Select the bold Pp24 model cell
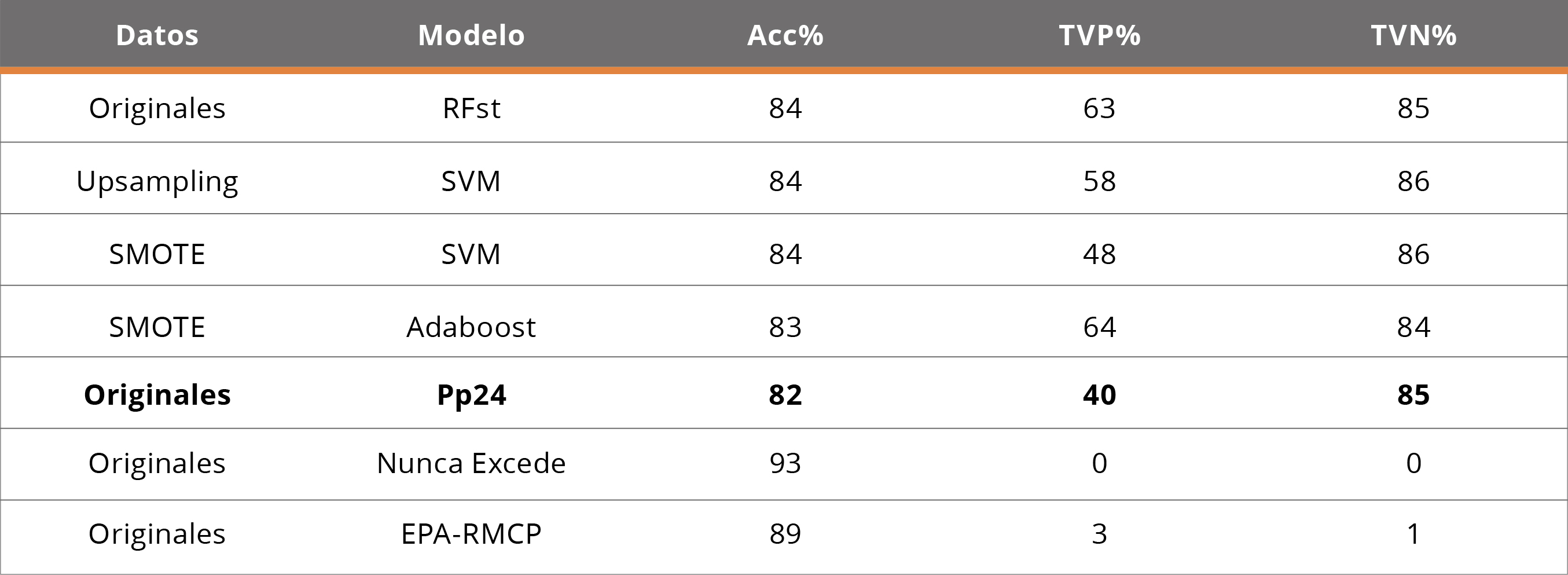The height and width of the screenshot is (575, 1568). pyautogui.click(x=471, y=395)
